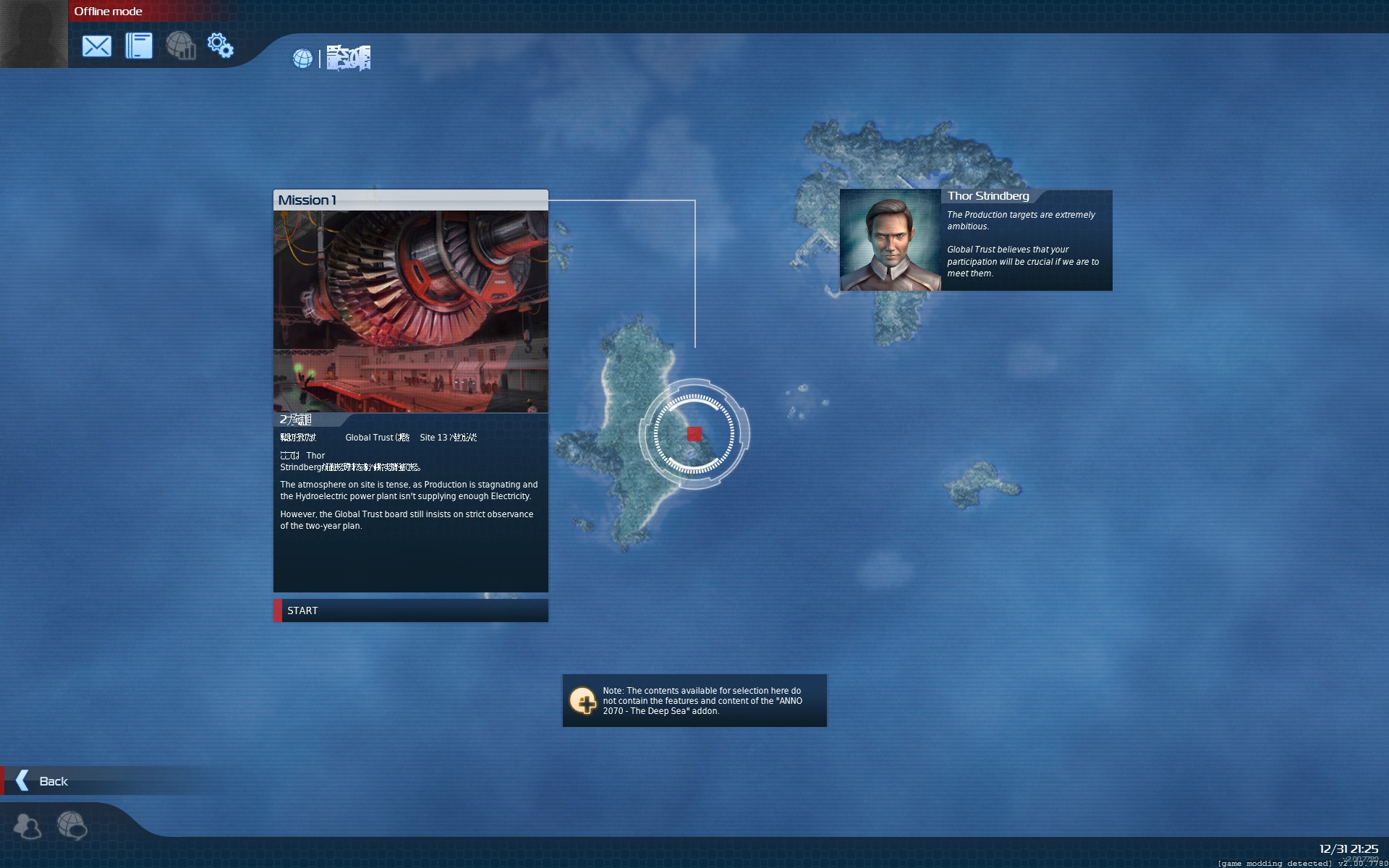
Task: Click the Back arrow chevron icon
Action: [x=22, y=780]
